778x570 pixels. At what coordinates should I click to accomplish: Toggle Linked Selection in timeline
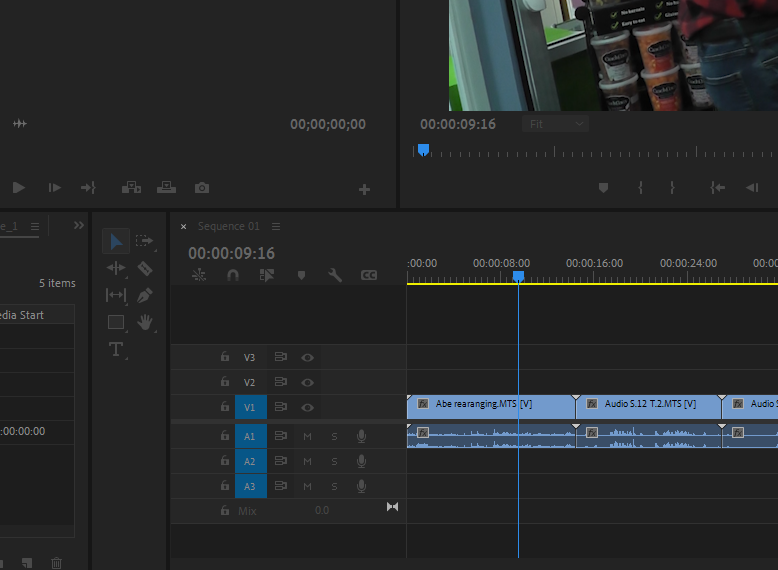point(267,275)
